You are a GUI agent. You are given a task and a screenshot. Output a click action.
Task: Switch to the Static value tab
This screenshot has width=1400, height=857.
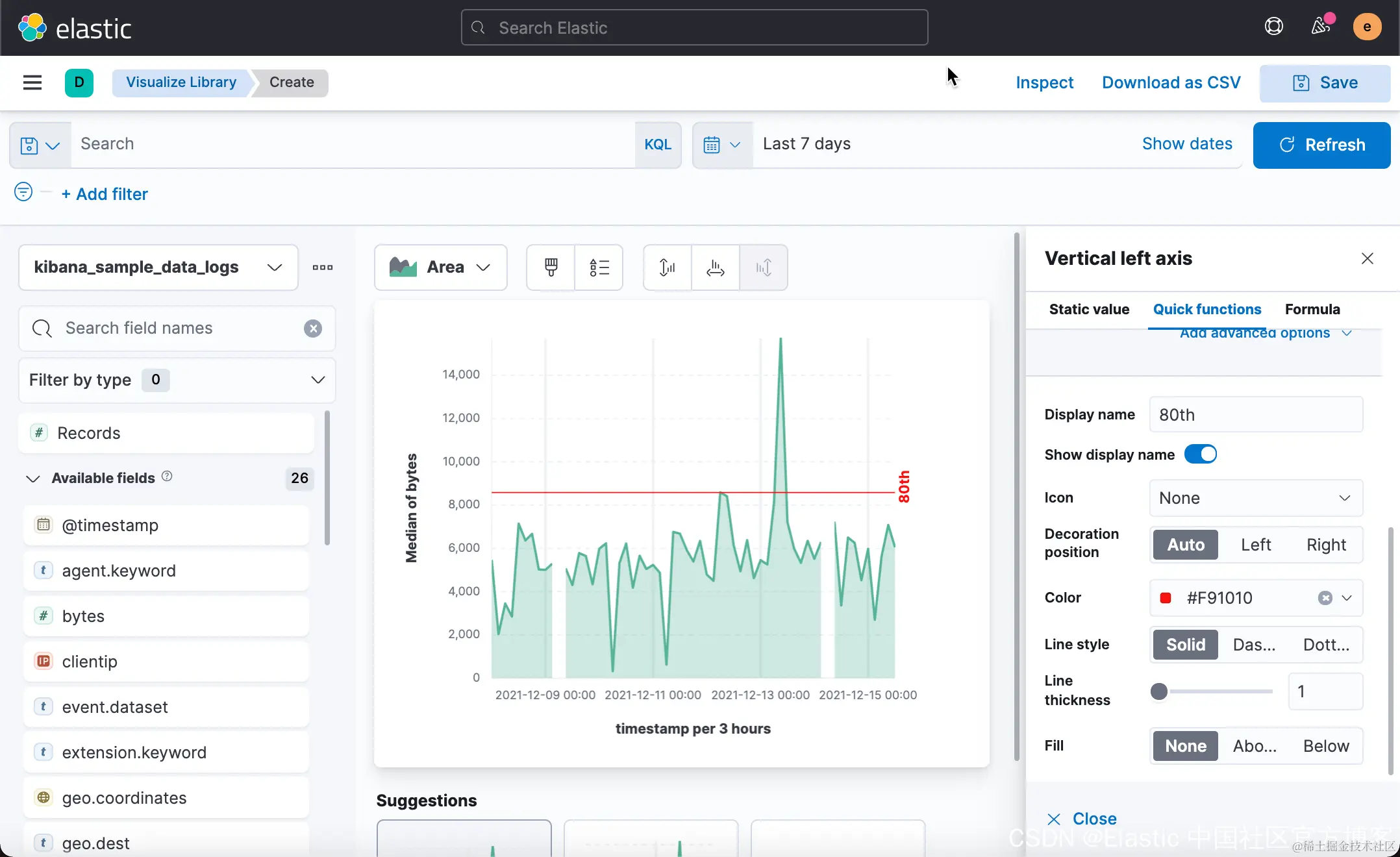(x=1089, y=309)
